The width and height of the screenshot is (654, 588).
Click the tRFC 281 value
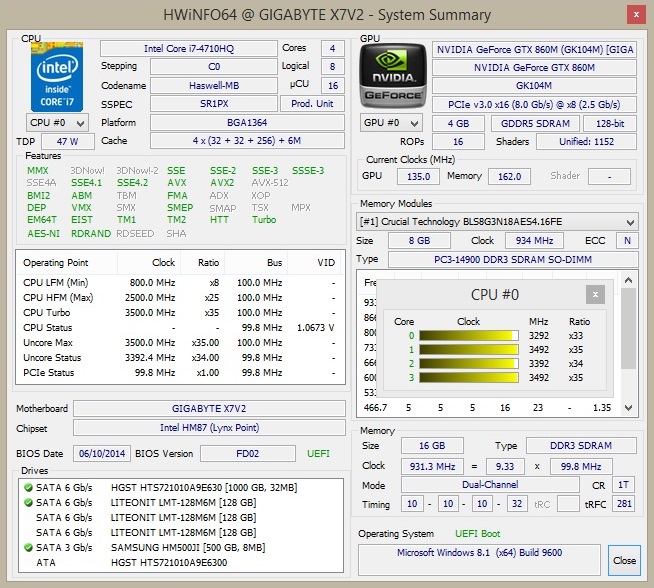624,504
